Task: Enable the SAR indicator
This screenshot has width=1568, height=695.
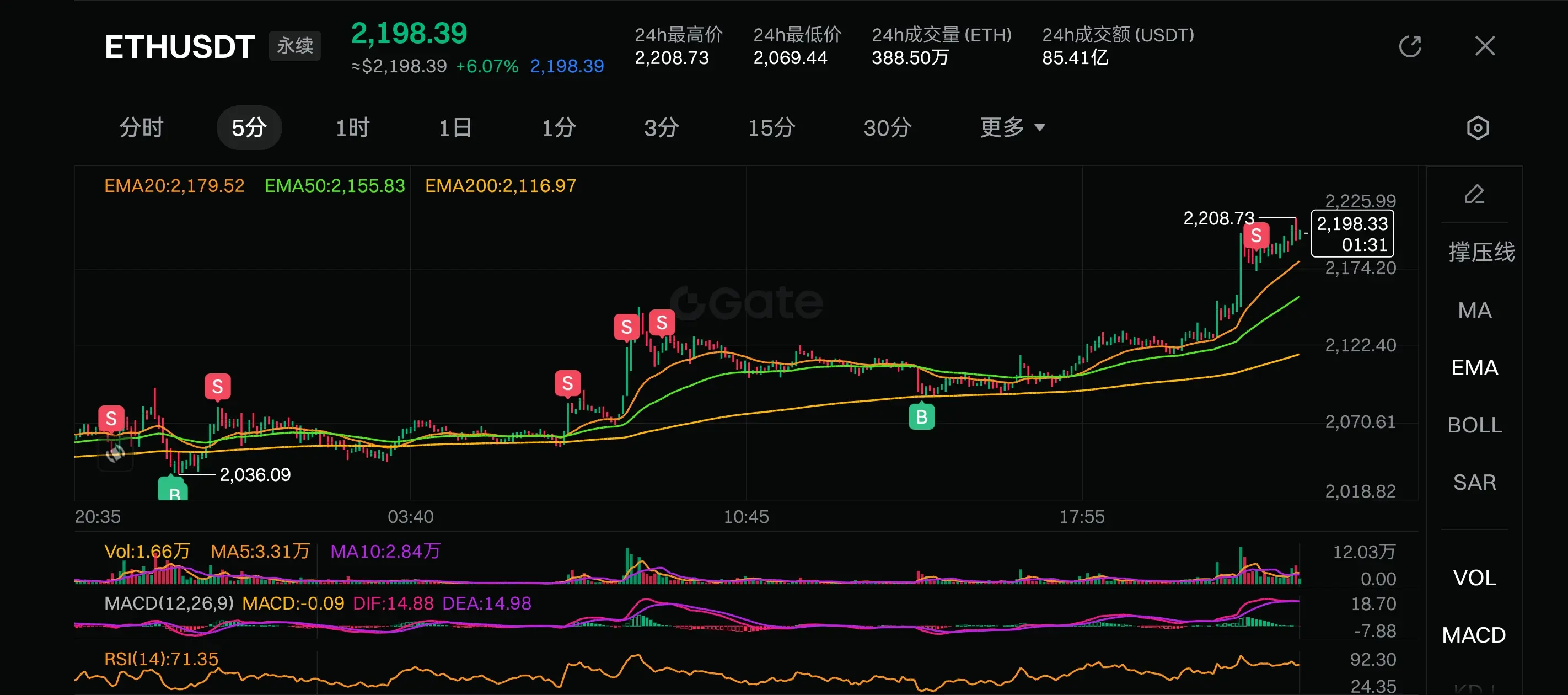Action: click(x=1474, y=483)
